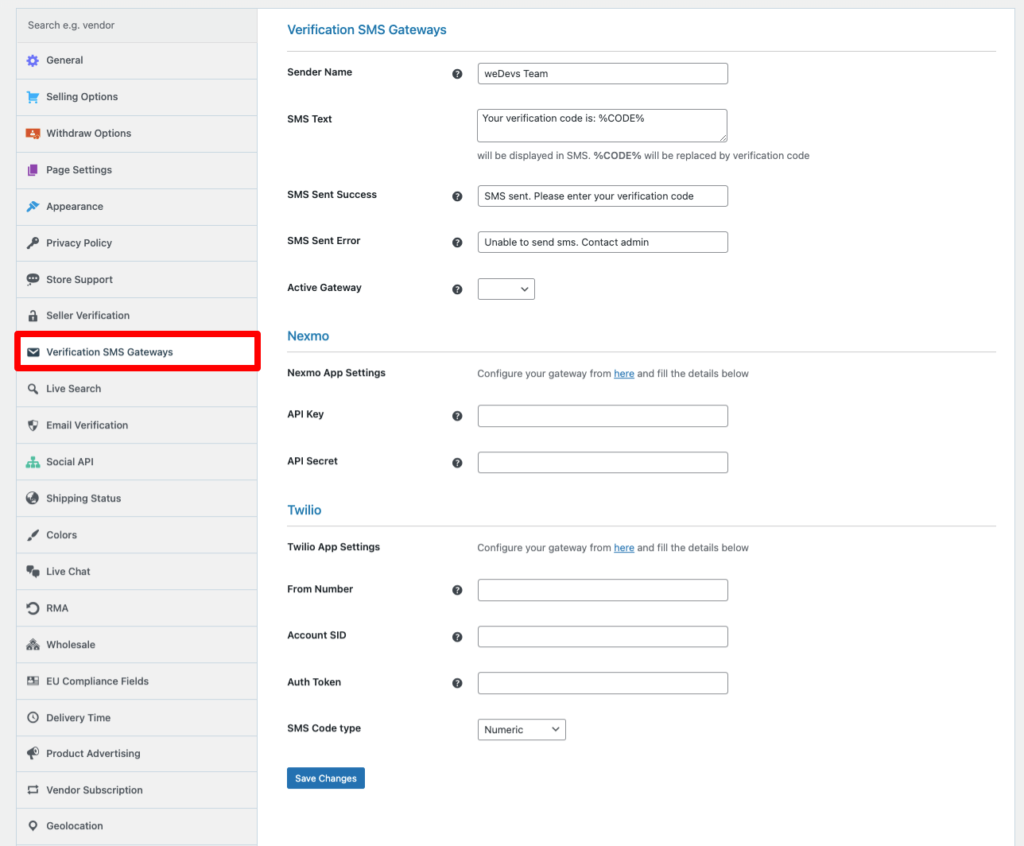Open the Vendor Subscription section
The height and width of the screenshot is (846, 1024).
click(136, 790)
